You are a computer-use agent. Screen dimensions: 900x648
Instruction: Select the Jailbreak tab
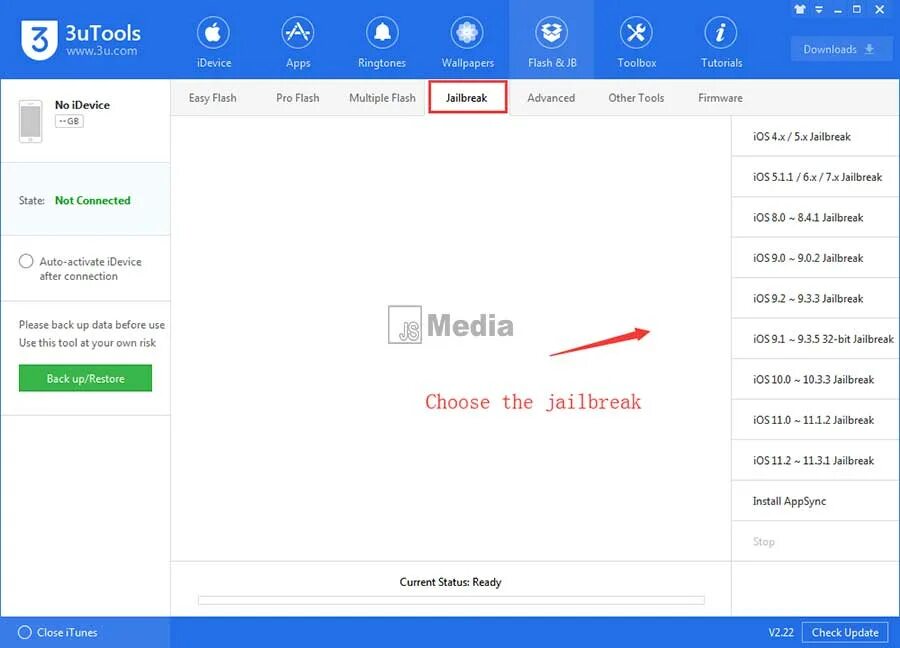467,98
